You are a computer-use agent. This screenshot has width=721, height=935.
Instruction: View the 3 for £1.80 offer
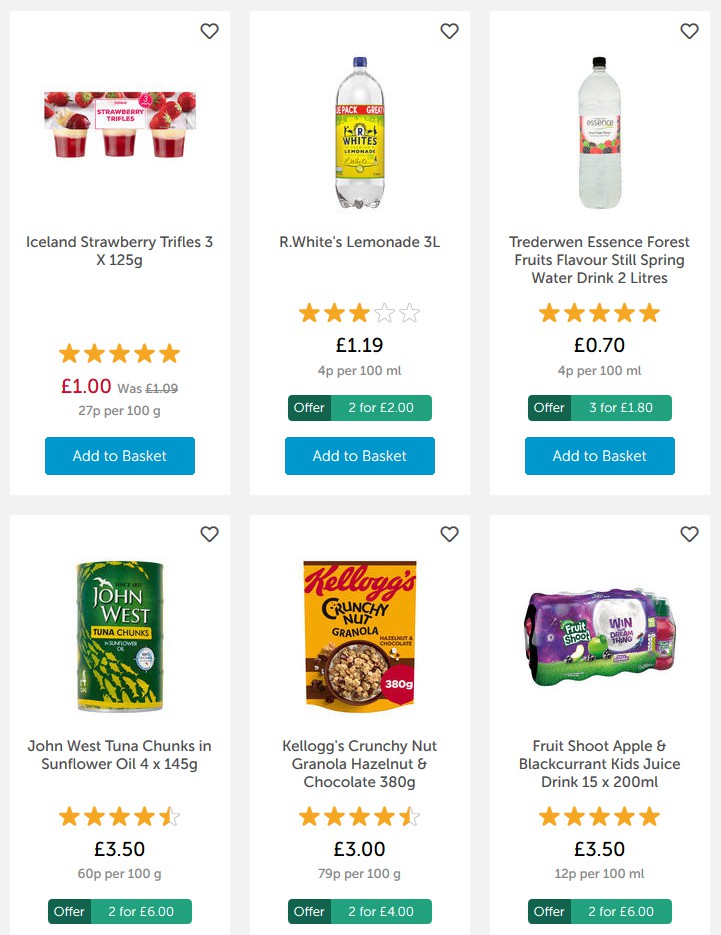(600, 408)
